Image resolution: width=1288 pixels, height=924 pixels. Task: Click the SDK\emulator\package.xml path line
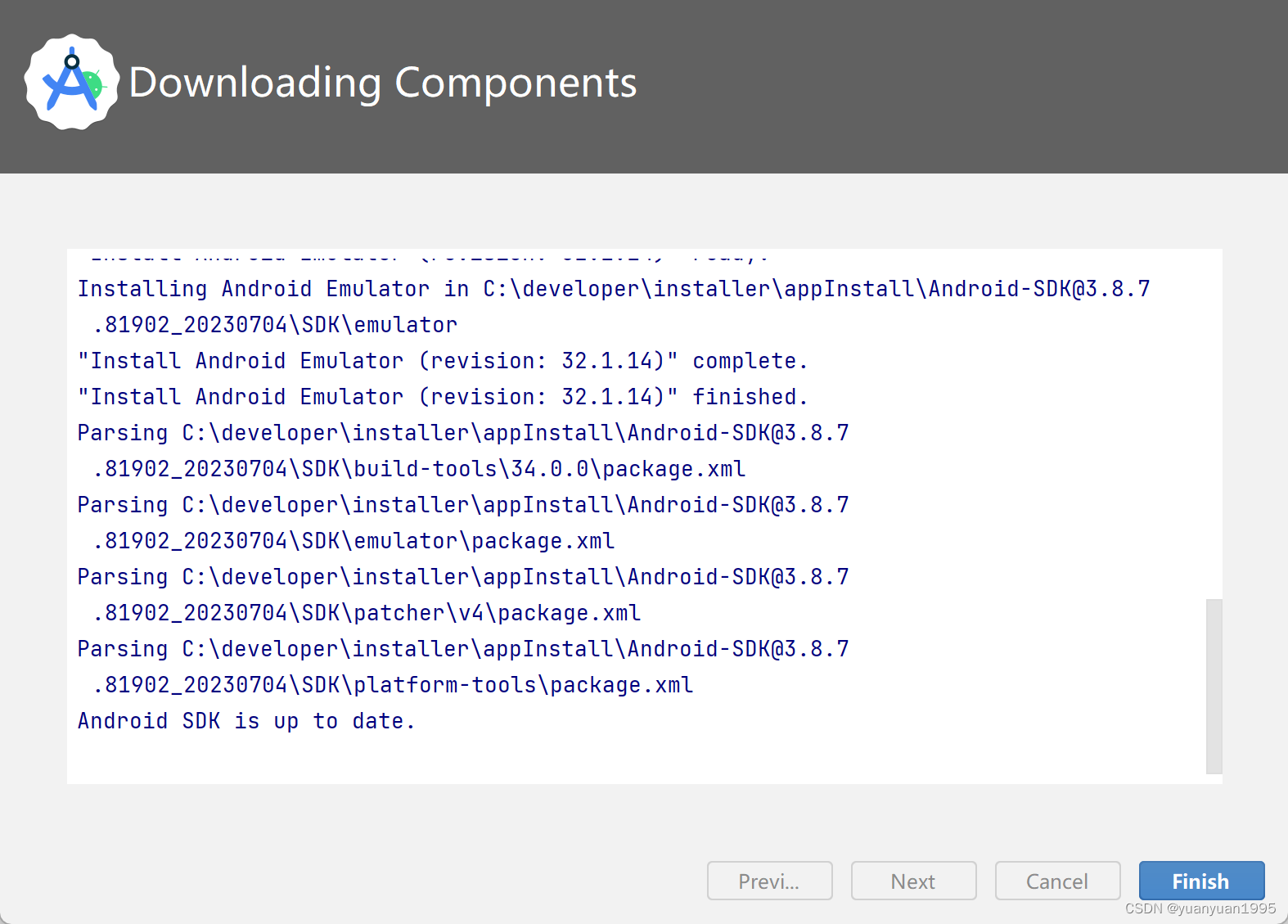coord(354,541)
